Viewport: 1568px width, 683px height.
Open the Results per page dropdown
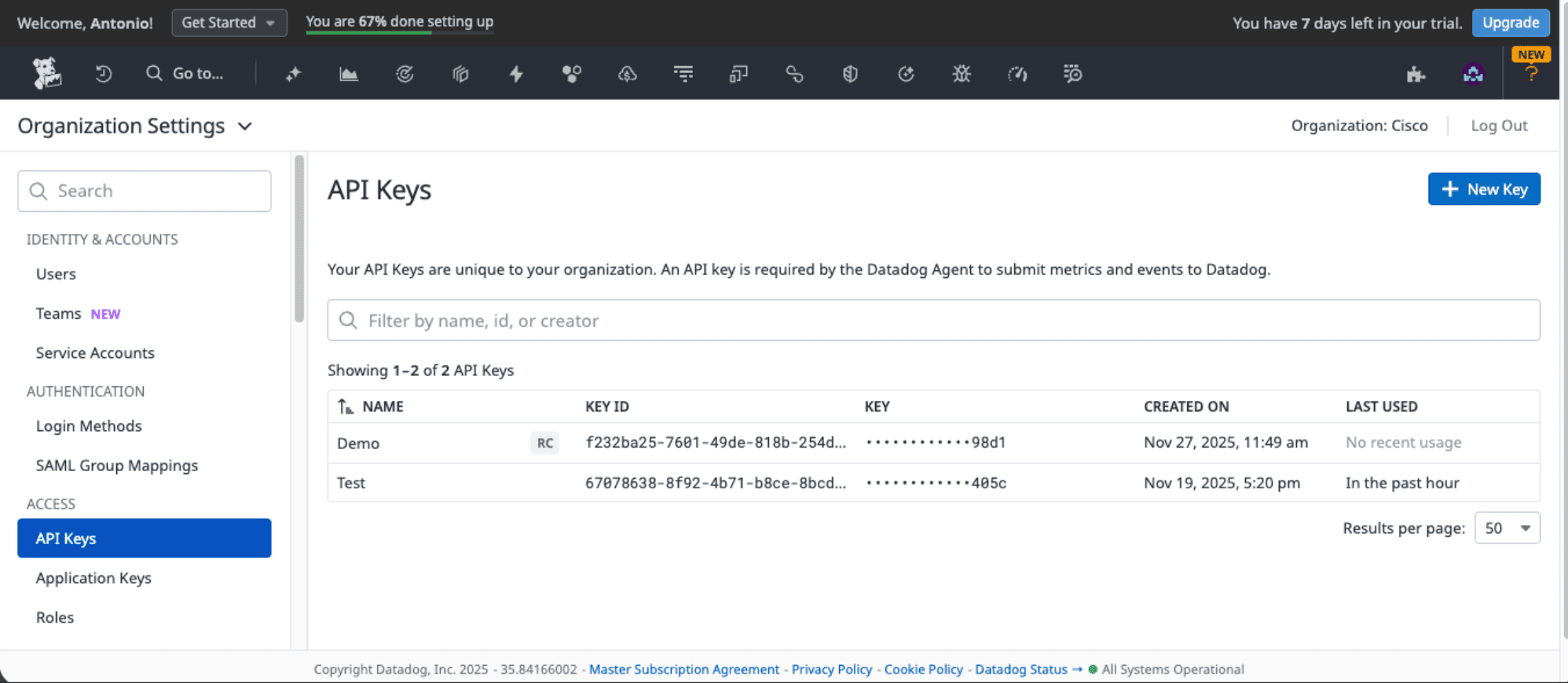pyautogui.click(x=1508, y=528)
